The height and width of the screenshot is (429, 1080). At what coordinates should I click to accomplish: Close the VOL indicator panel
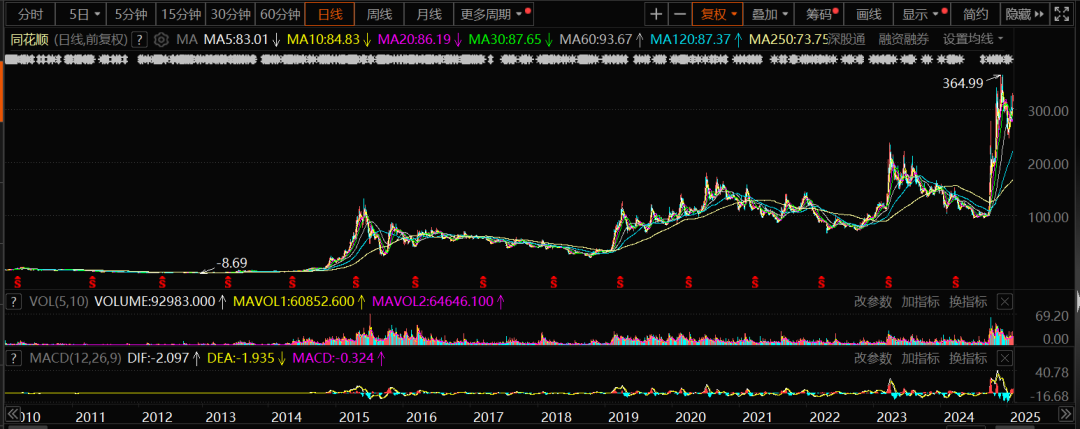point(1005,302)
